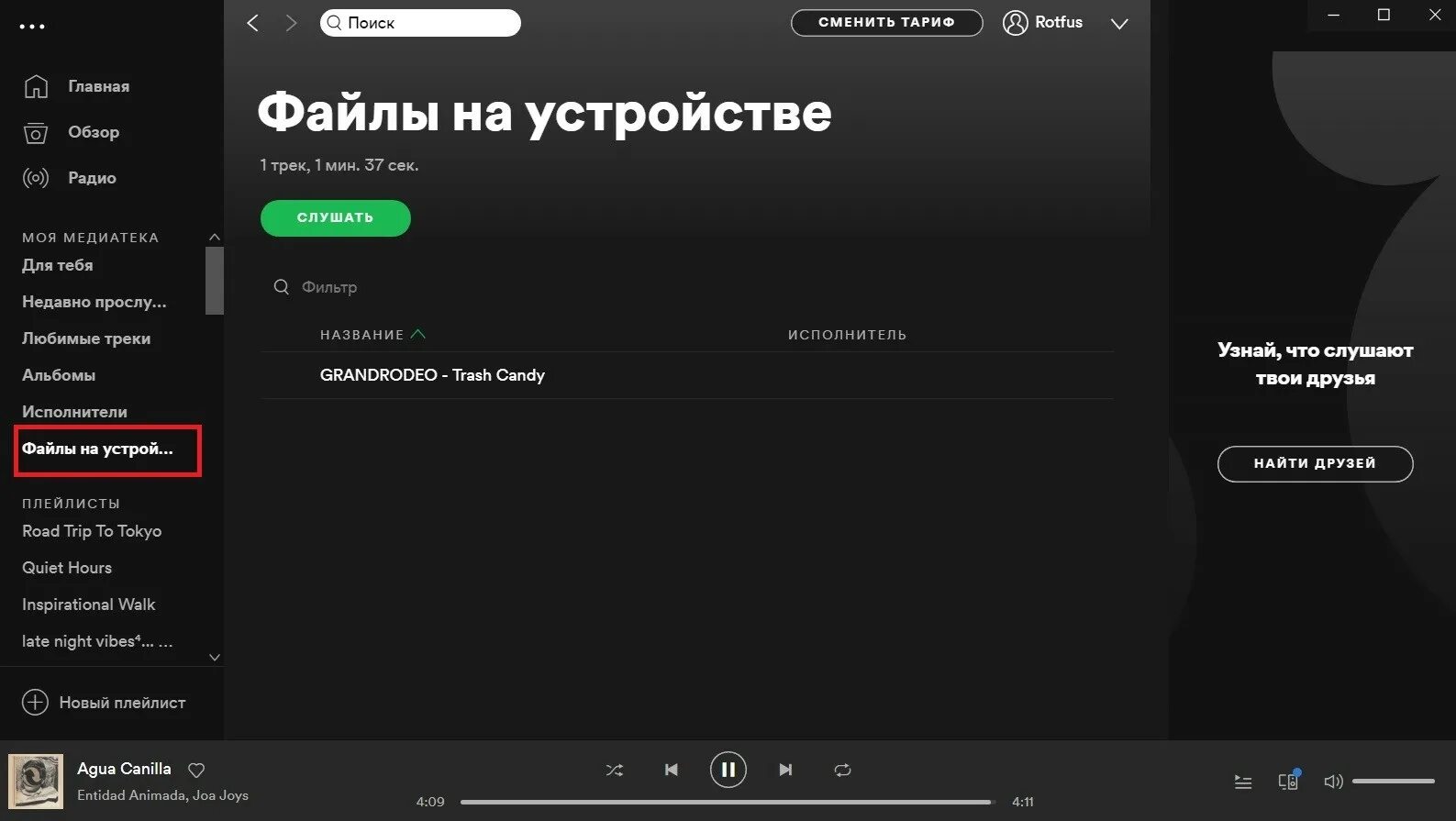
Task: Toggle repeat mode icon
Action: tap(842, 770)
